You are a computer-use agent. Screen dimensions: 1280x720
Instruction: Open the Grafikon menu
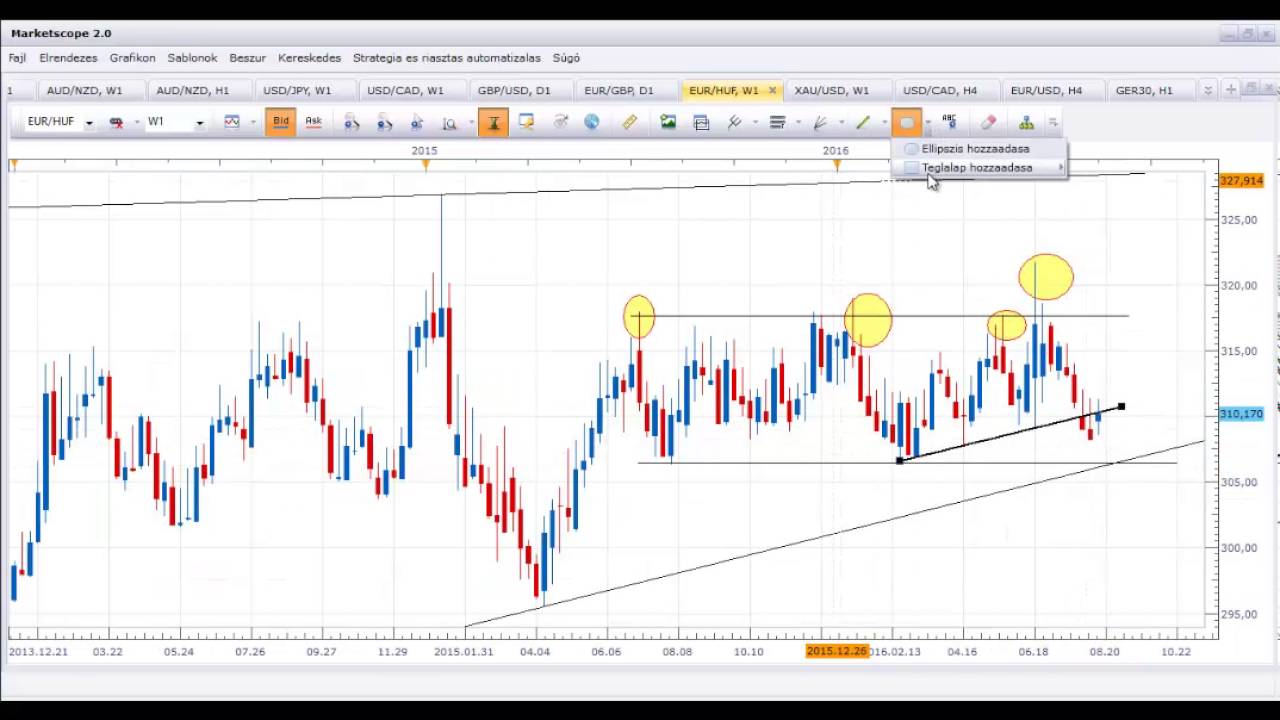(132, 58)
